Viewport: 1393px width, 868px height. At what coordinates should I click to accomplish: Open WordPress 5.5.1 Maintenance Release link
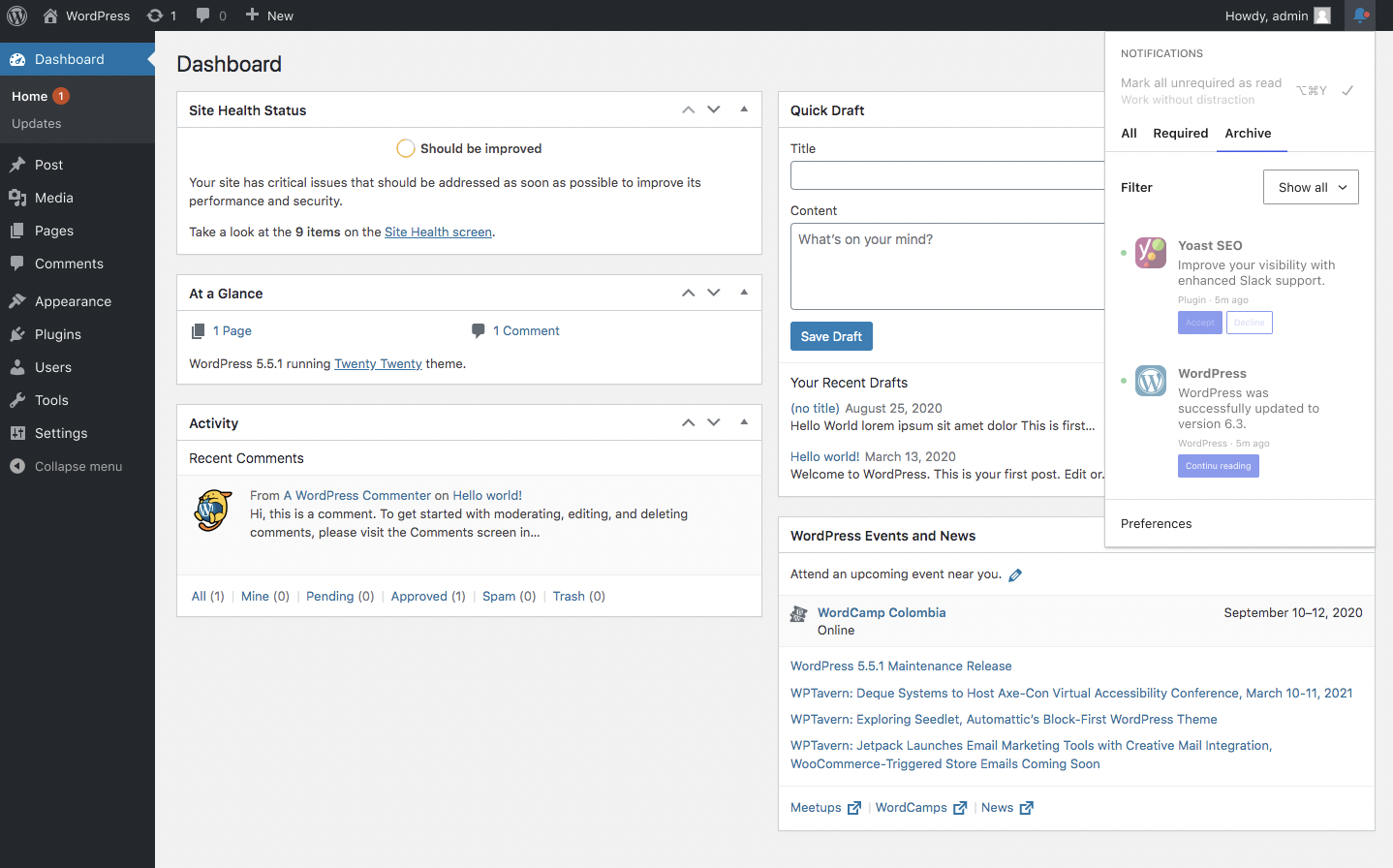tap(901, 666)
